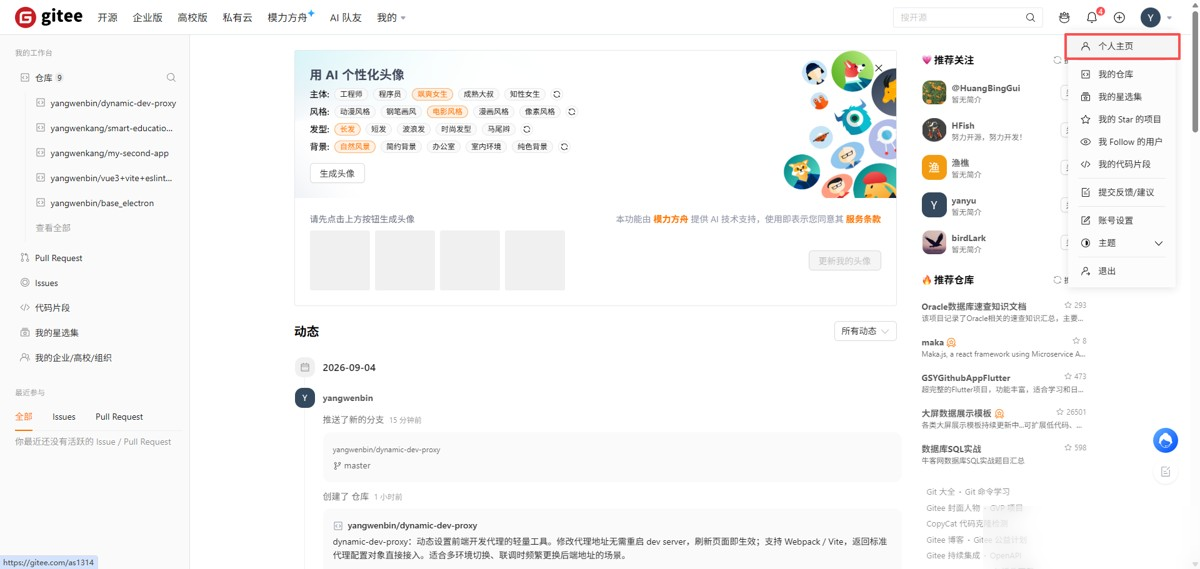Expand 仓库 section in sidebar
This screenshot has width=1200, height=569.
pos(44,77)
